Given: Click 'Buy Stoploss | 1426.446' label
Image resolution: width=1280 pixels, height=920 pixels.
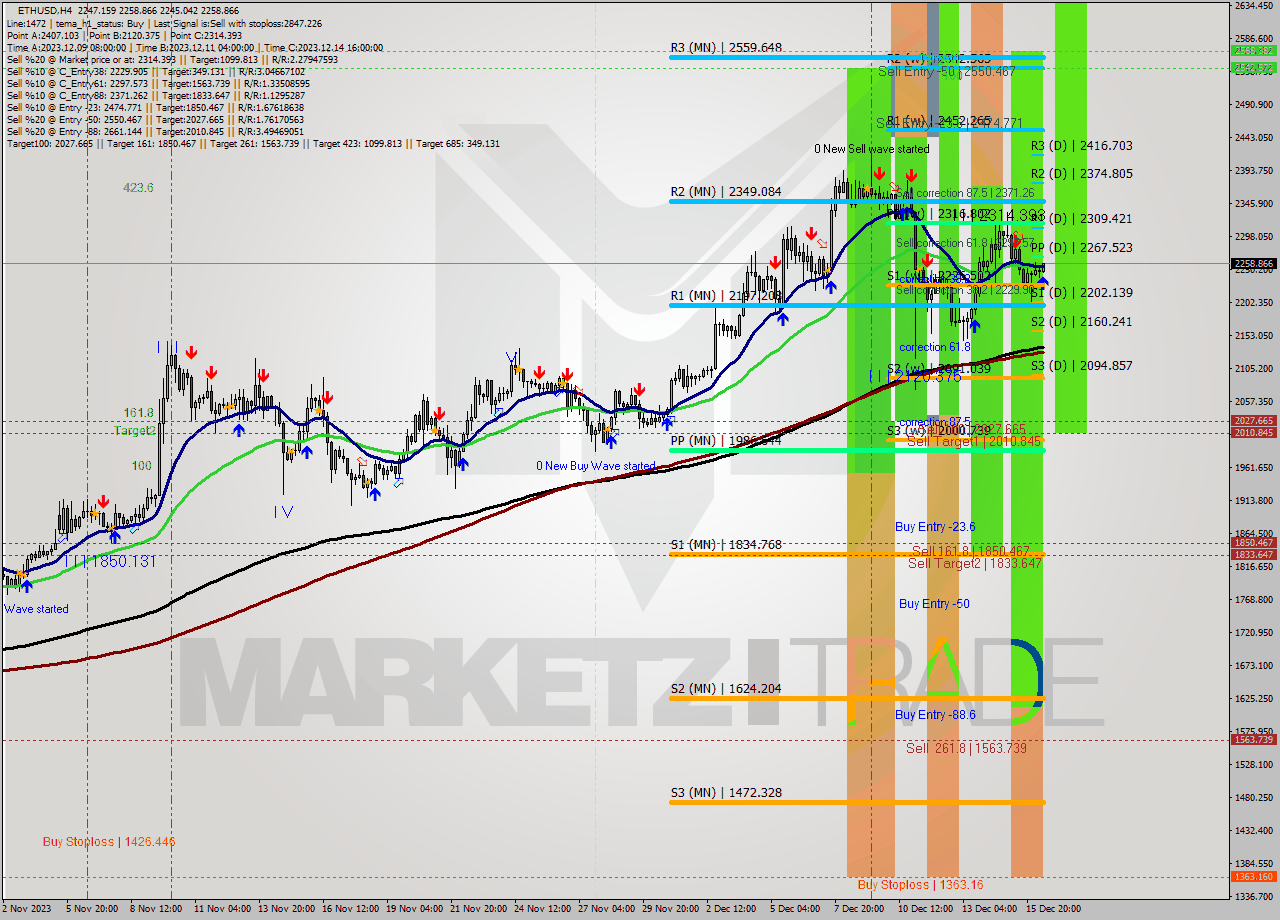Looking at the screenshot, I should click(109, 842).
